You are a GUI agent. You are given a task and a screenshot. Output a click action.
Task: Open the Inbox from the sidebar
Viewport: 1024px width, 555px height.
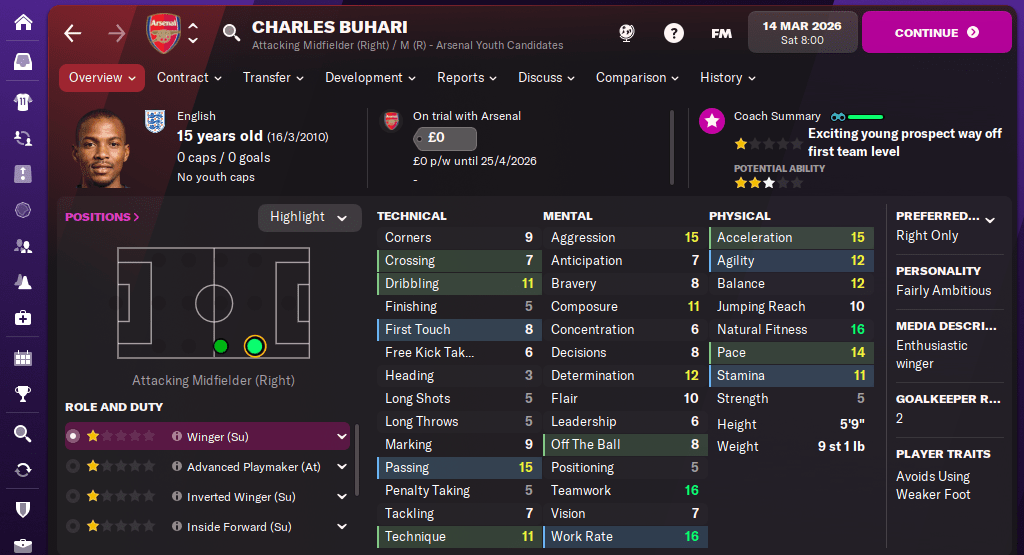click(x=23, y=62)
